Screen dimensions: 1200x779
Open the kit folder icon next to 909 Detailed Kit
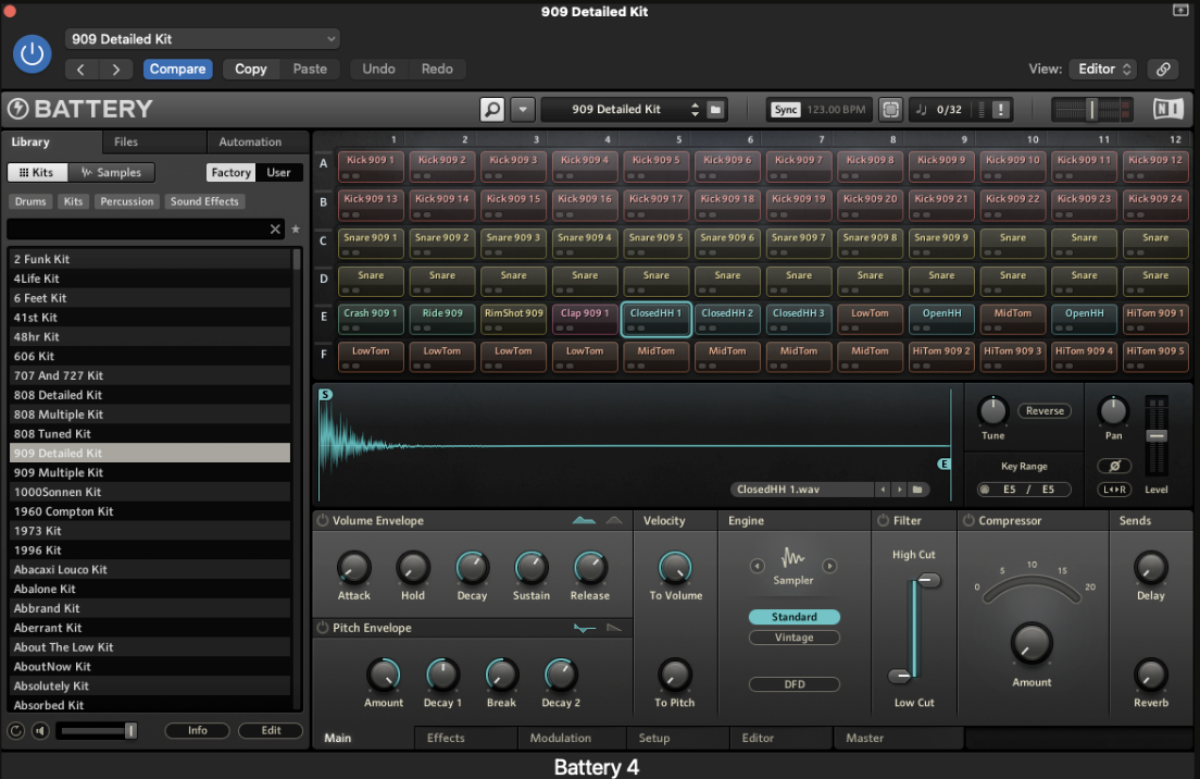(716, 109)
